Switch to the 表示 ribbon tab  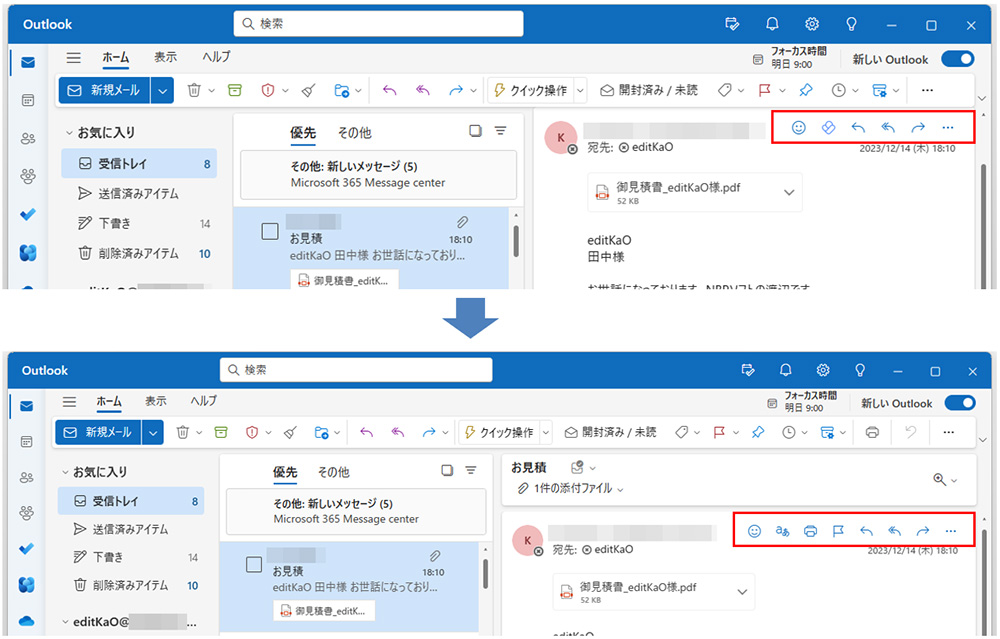tap(155, 401)
